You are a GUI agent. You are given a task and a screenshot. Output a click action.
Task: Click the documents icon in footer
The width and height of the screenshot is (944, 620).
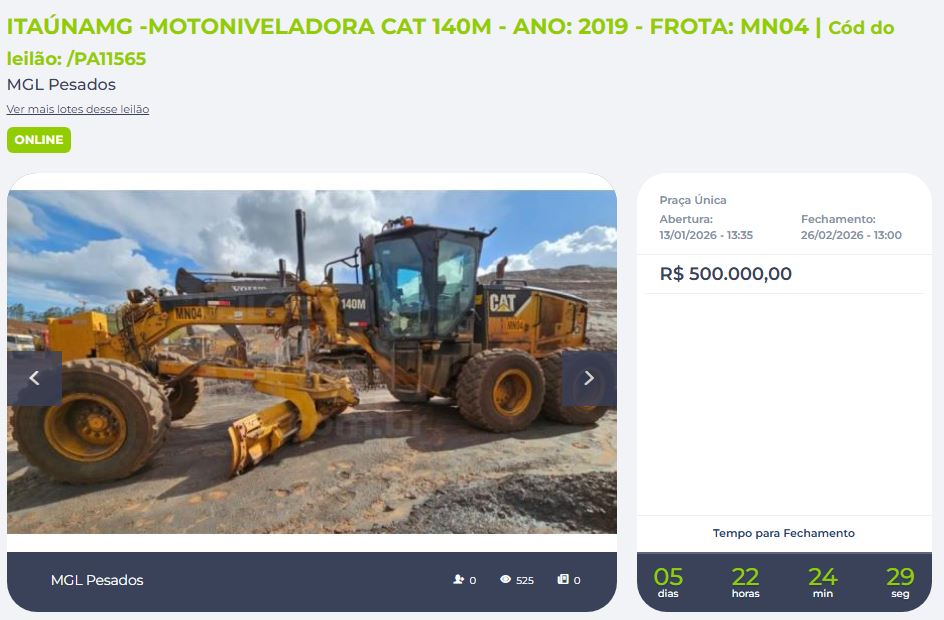coord(563,580)
